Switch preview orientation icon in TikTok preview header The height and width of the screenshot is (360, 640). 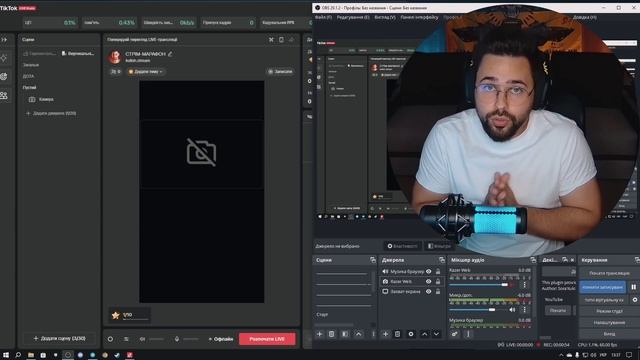(x=281, y=40)
